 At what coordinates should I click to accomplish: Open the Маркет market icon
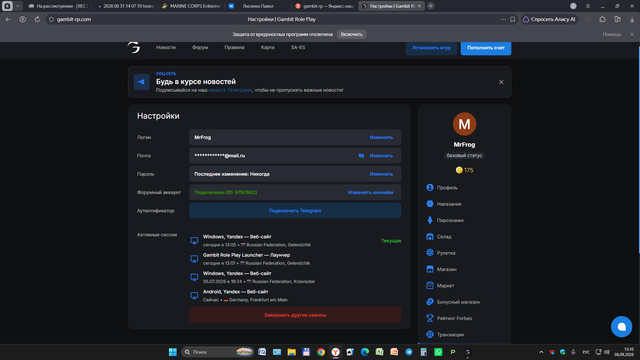[x=430, y=285]
